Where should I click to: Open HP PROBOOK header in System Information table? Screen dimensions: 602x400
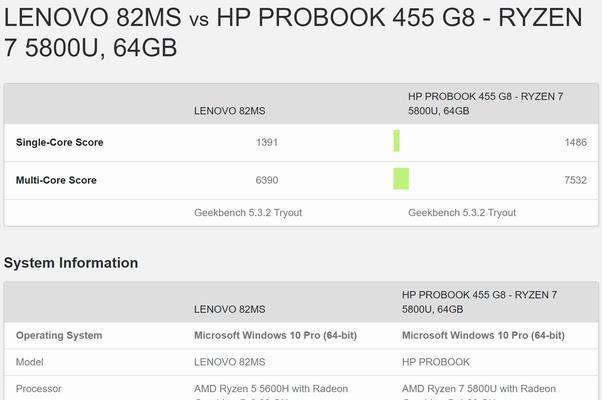tap(479, 302)
